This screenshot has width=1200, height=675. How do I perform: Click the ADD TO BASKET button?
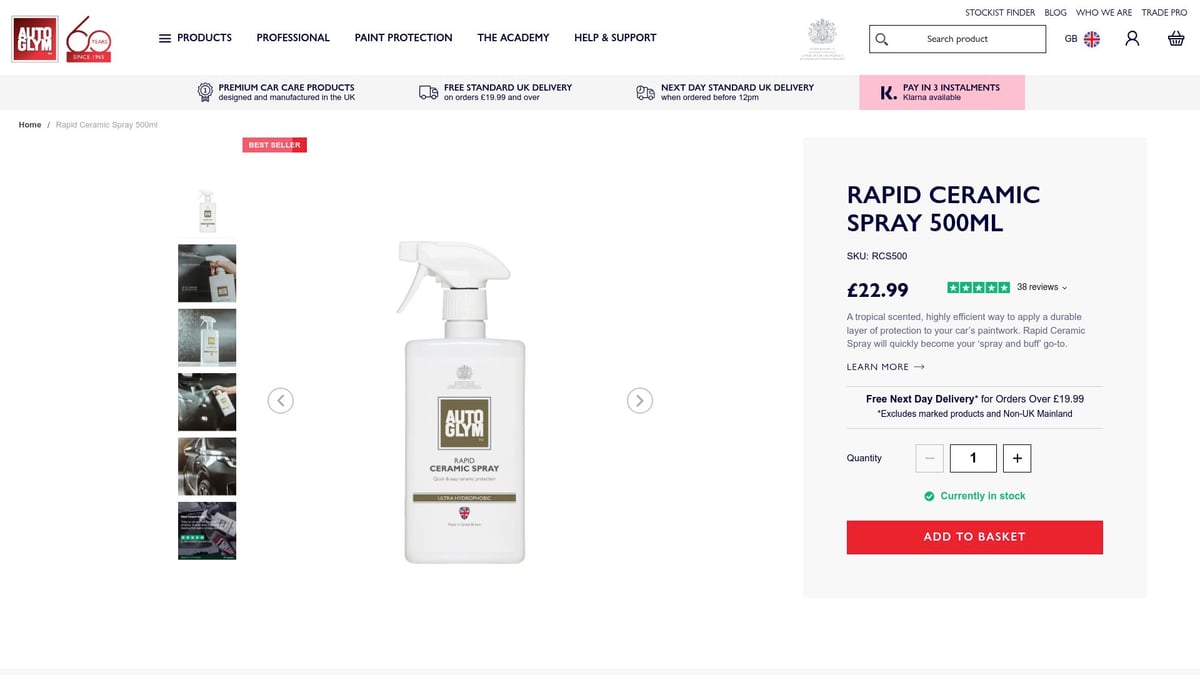click(x=974, y=537)
